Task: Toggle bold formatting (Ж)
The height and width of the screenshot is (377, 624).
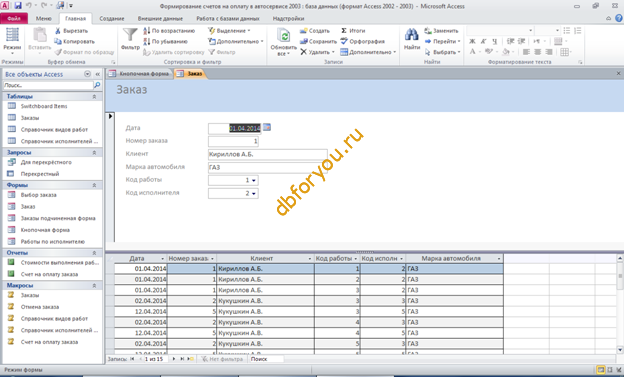Action: point(472,41)
